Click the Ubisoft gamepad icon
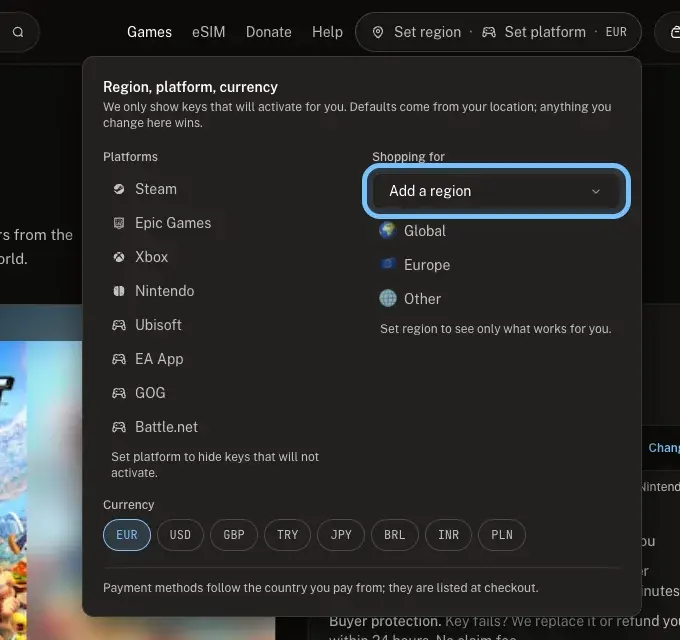This screenshot has height=640, width=680. pos(119,325)
